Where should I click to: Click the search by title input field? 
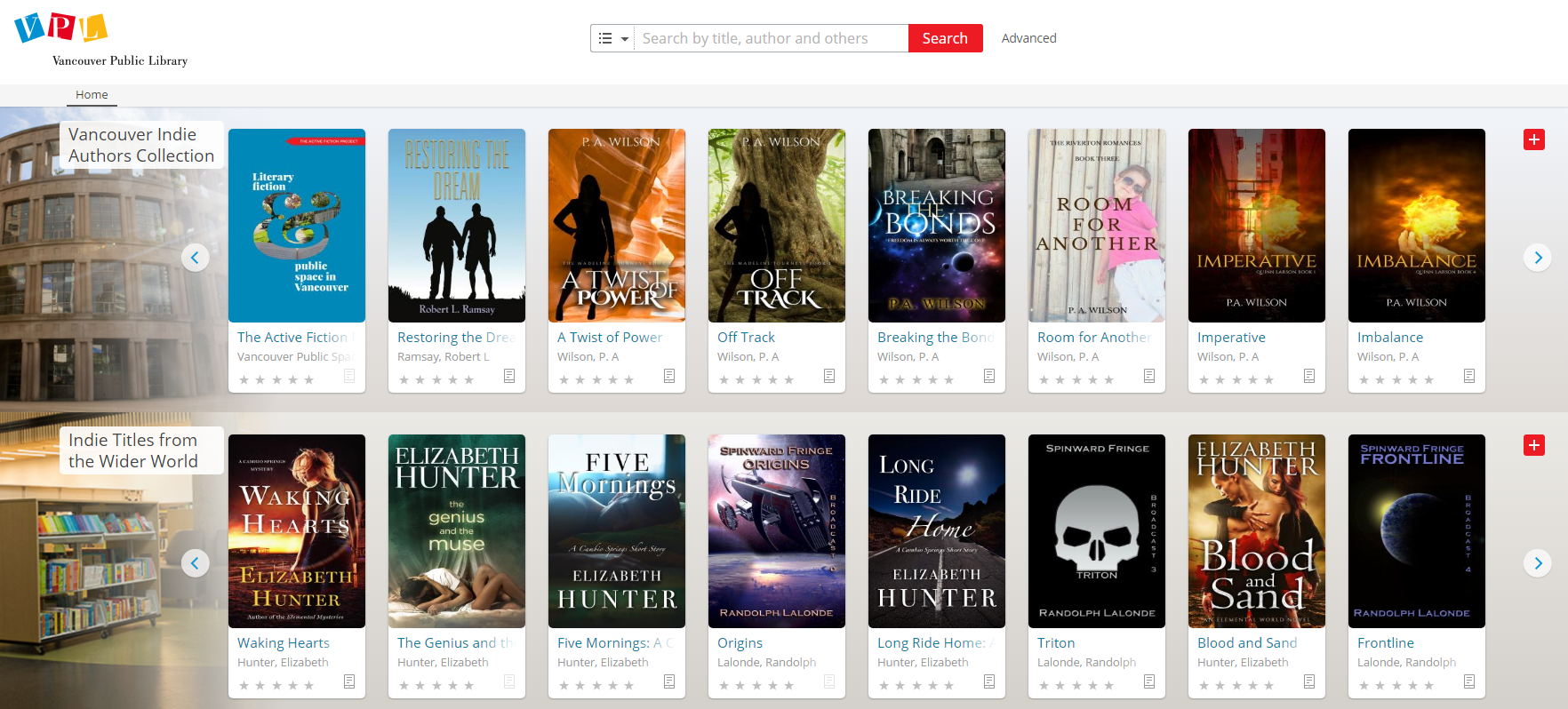pyautogui.click(x=771, y=38)
